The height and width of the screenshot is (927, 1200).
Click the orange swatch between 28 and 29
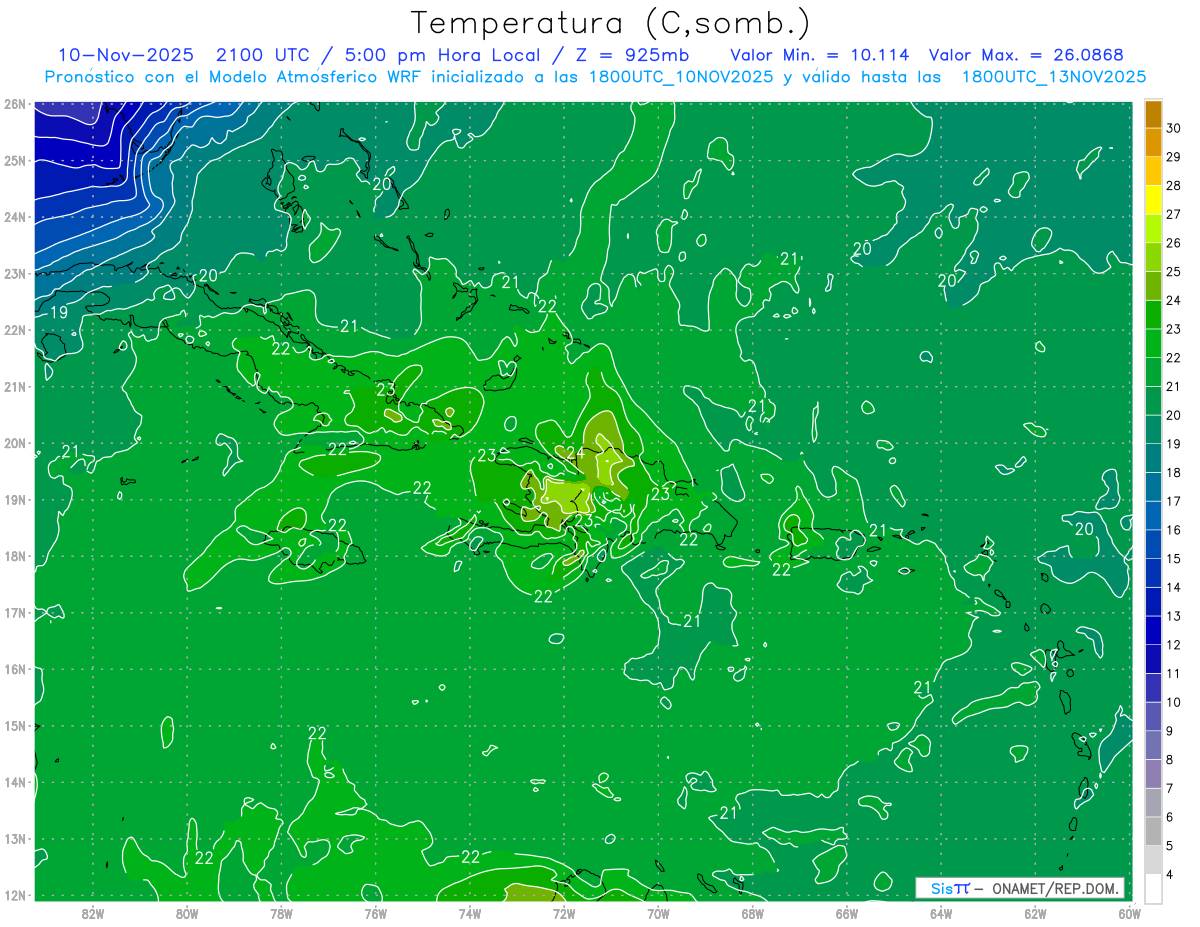(x=1153, y=171)
